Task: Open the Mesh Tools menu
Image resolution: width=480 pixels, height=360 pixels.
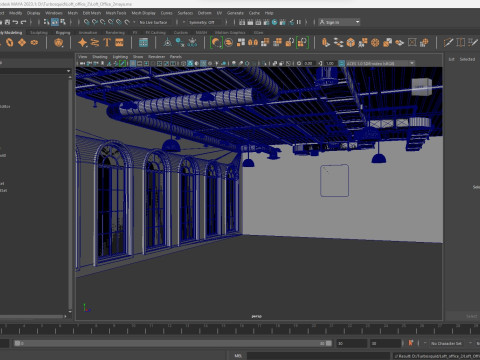Action: 116,13
